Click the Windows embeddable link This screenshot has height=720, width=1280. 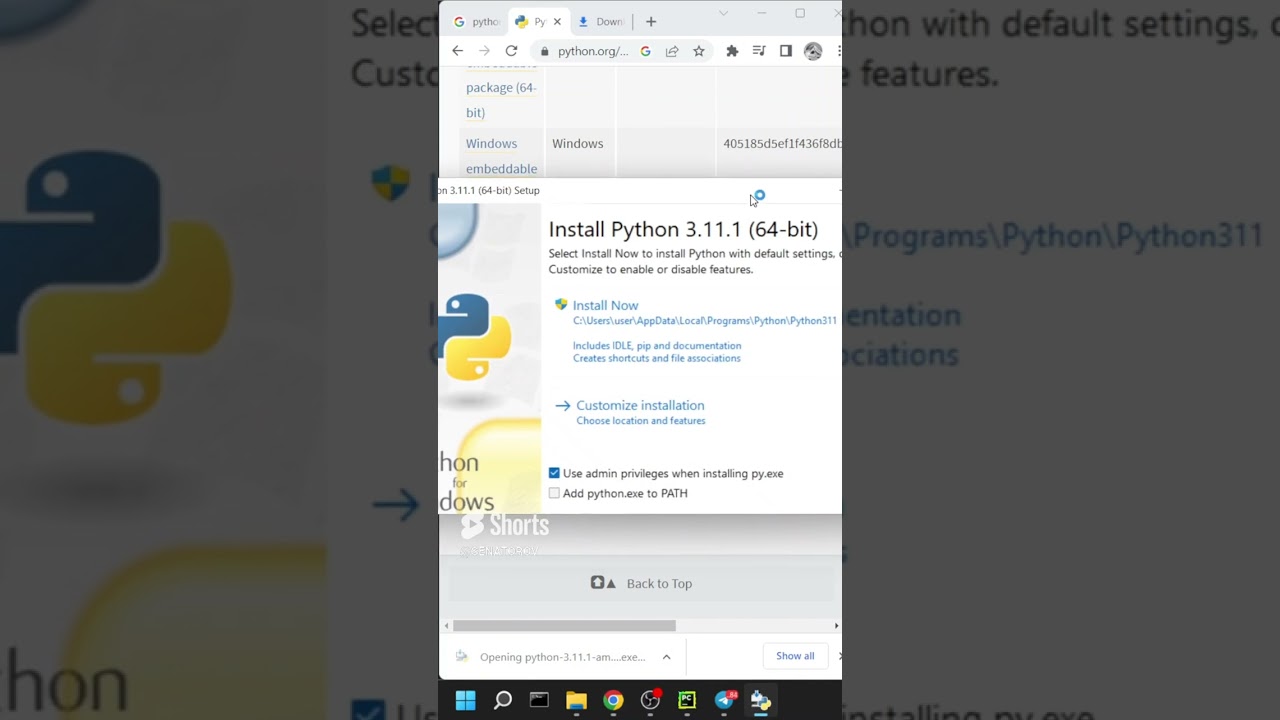coord(501,156)
